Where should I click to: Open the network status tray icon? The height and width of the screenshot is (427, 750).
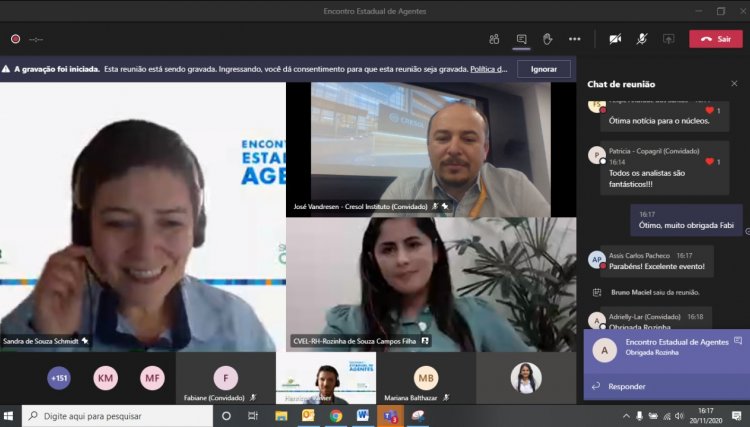tap(666, 416)
